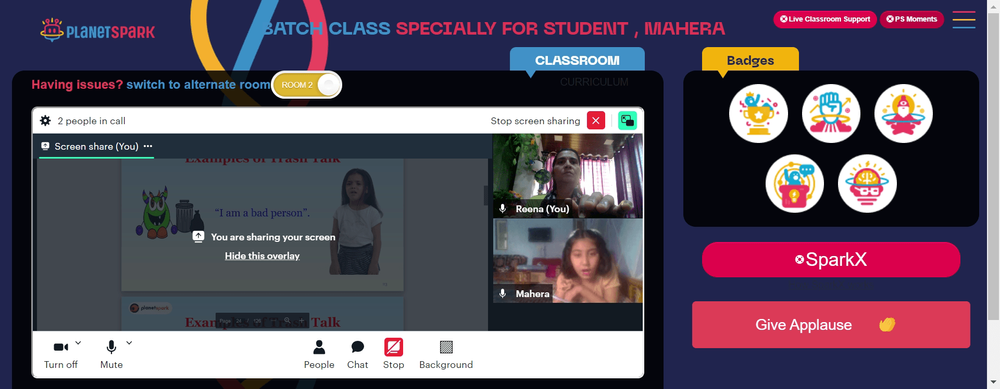1000x389 pixels.
Task: Click the Give Applause button
Action: [x=831, y=325]
